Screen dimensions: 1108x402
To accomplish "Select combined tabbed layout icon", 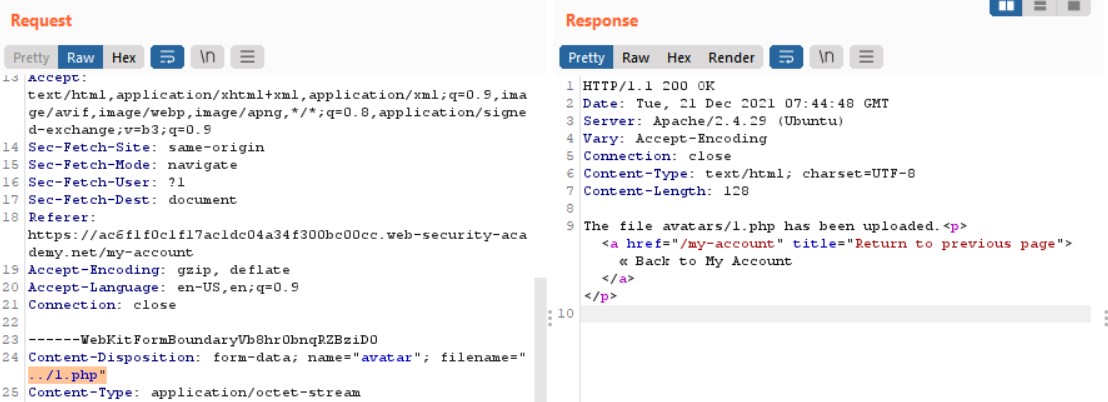I will click(1073, 6).
